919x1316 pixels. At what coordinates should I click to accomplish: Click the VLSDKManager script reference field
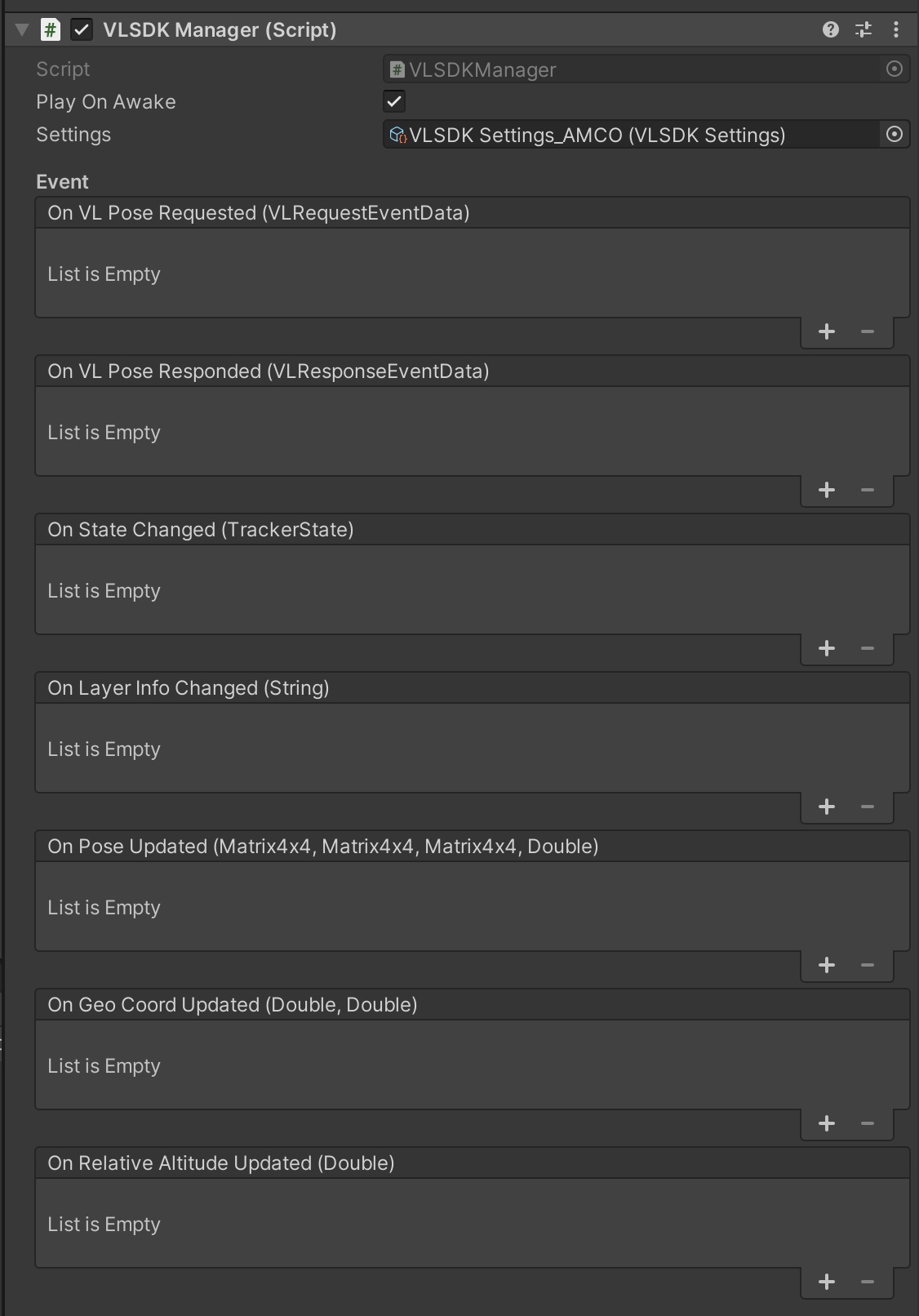(x=628, y=69)
